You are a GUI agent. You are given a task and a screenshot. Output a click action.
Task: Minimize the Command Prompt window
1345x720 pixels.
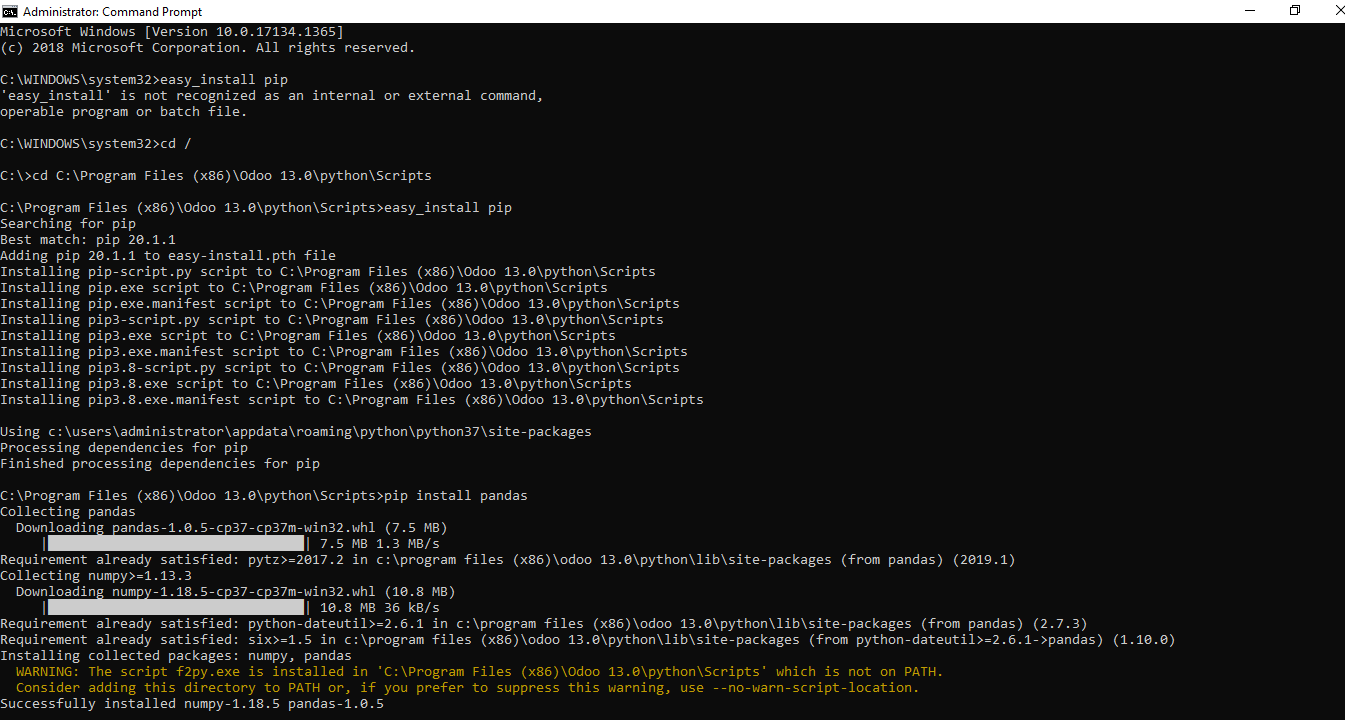pyautogui.click(x=1250, y=11)
